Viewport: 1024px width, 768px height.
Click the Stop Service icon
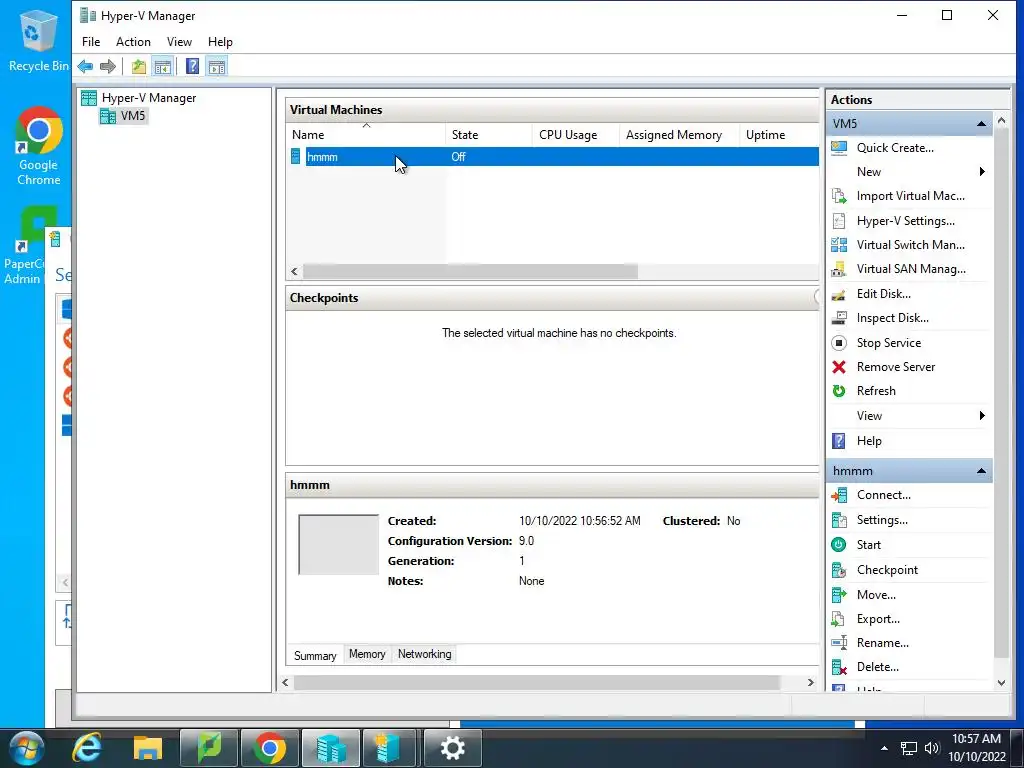(839, 343)
